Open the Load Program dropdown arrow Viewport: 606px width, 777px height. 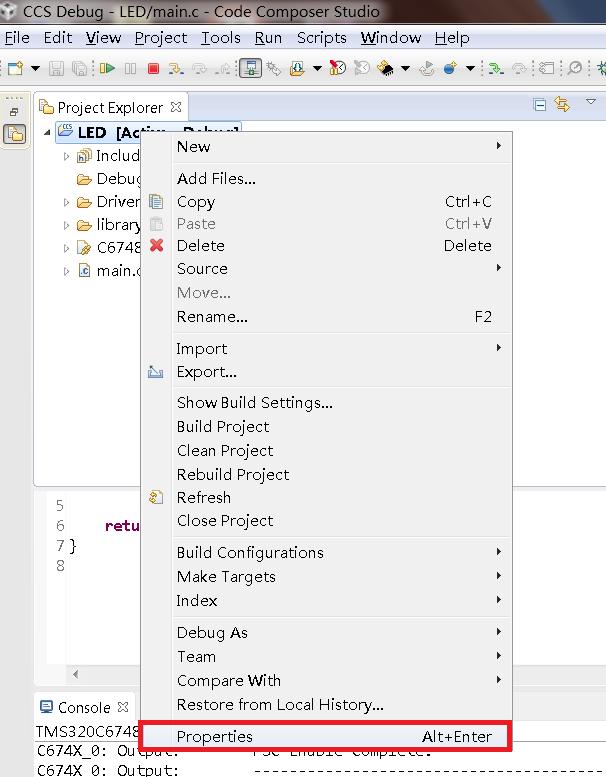click(317, 68)
